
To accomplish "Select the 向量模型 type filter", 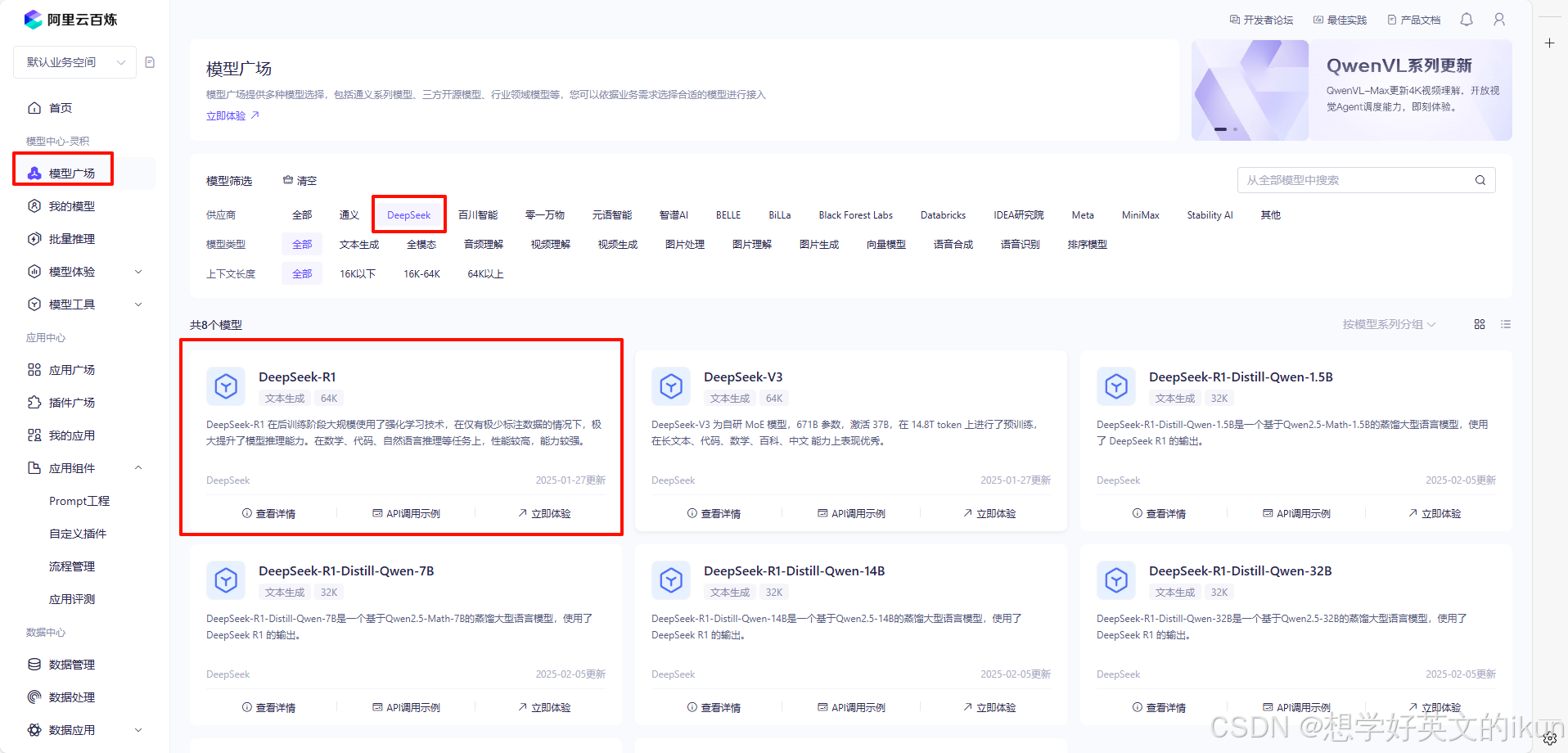I will pos(886,245).
